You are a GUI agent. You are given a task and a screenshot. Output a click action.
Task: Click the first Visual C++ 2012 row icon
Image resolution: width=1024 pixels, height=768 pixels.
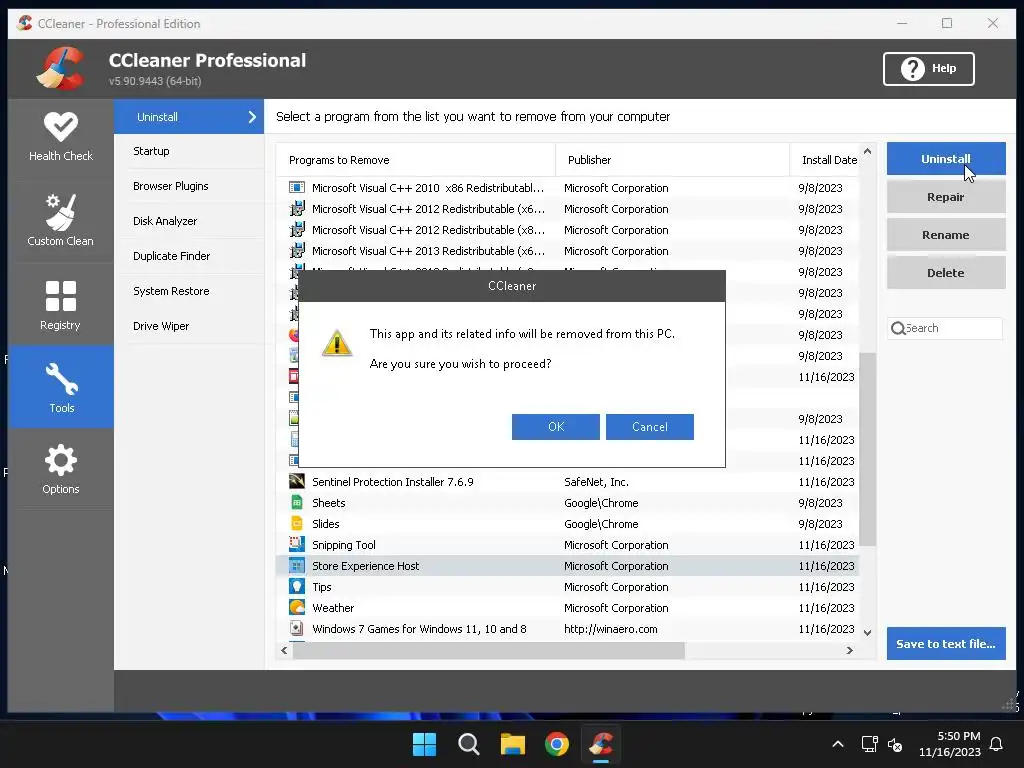[x=296, y=209]
